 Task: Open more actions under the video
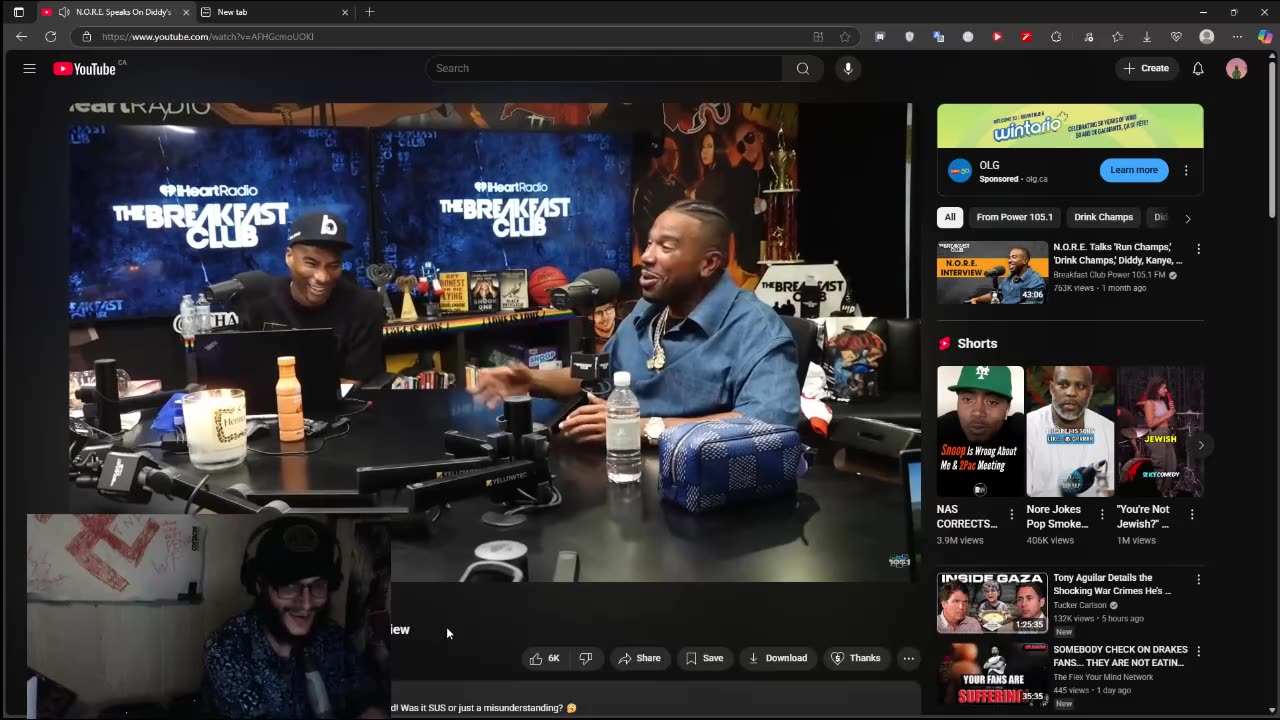[908, 658]
